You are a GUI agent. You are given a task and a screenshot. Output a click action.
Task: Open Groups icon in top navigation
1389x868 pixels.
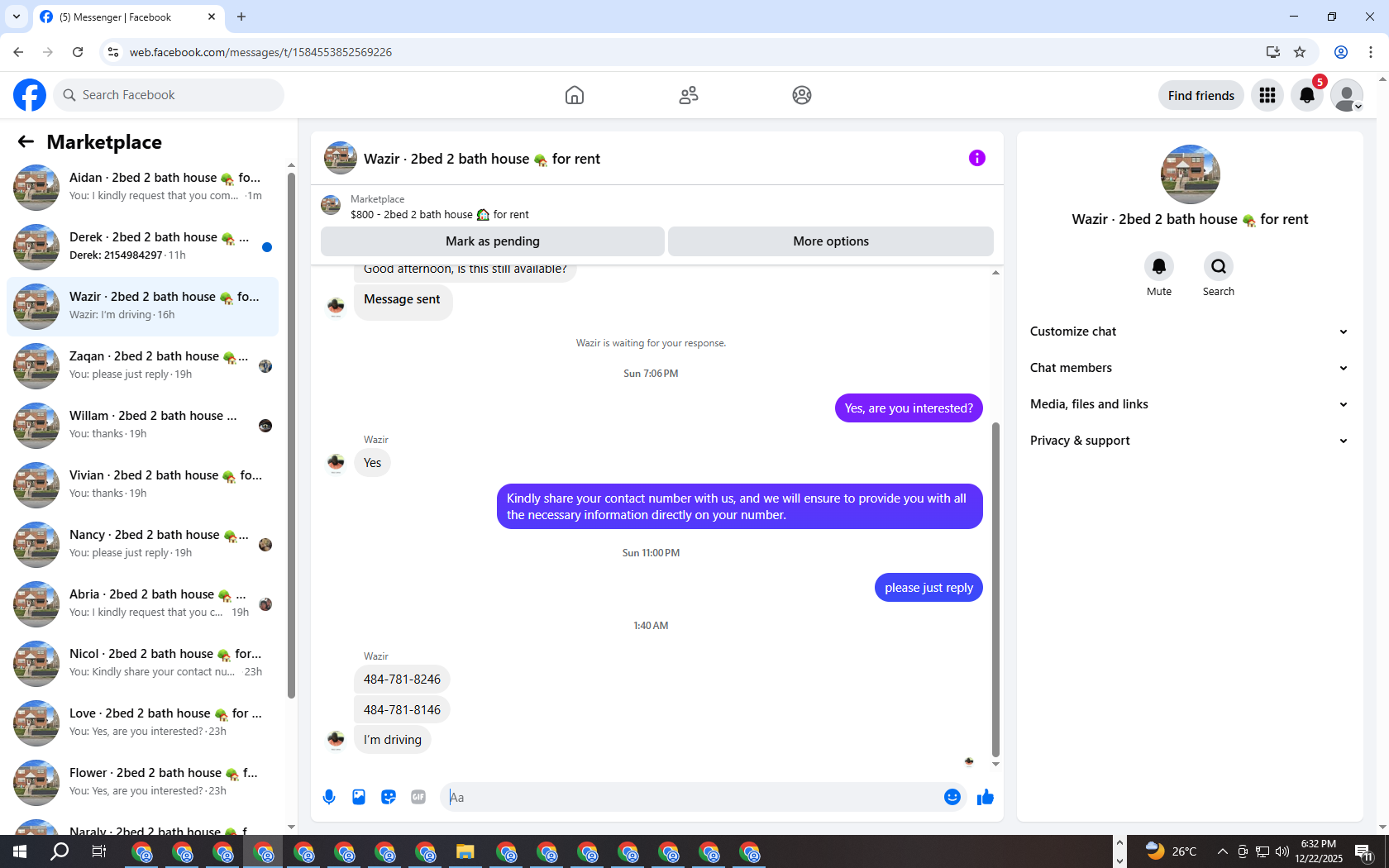(802, 95)
